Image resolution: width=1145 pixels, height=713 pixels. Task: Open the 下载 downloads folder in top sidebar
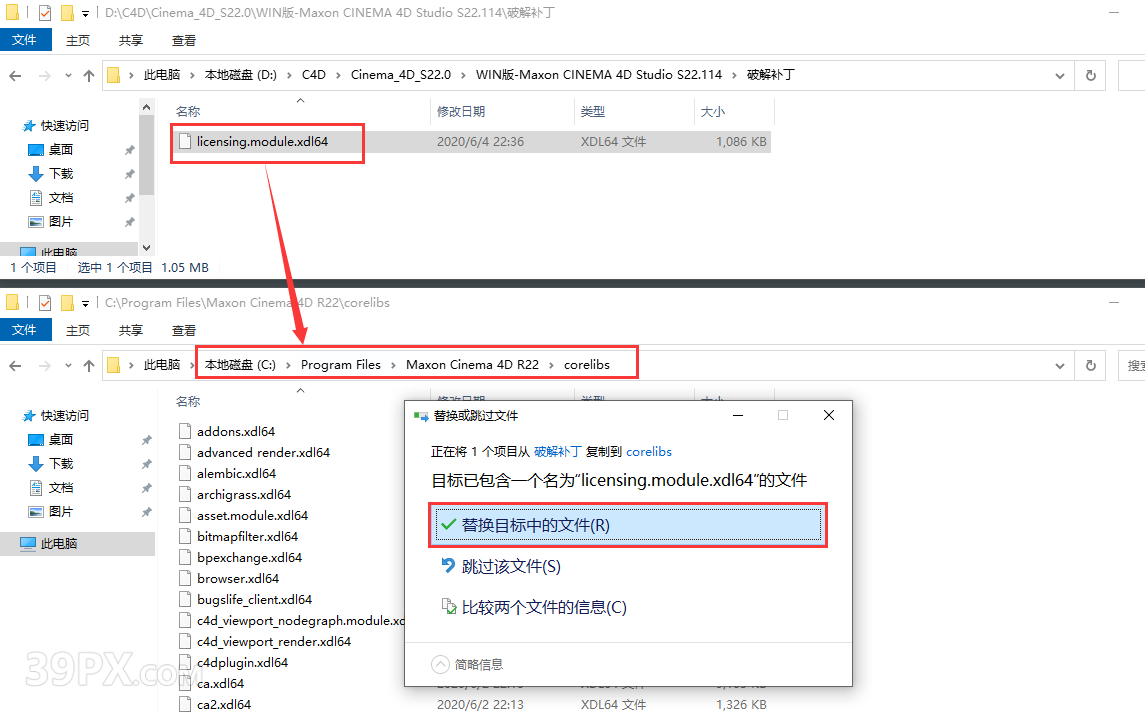[61, 174]
